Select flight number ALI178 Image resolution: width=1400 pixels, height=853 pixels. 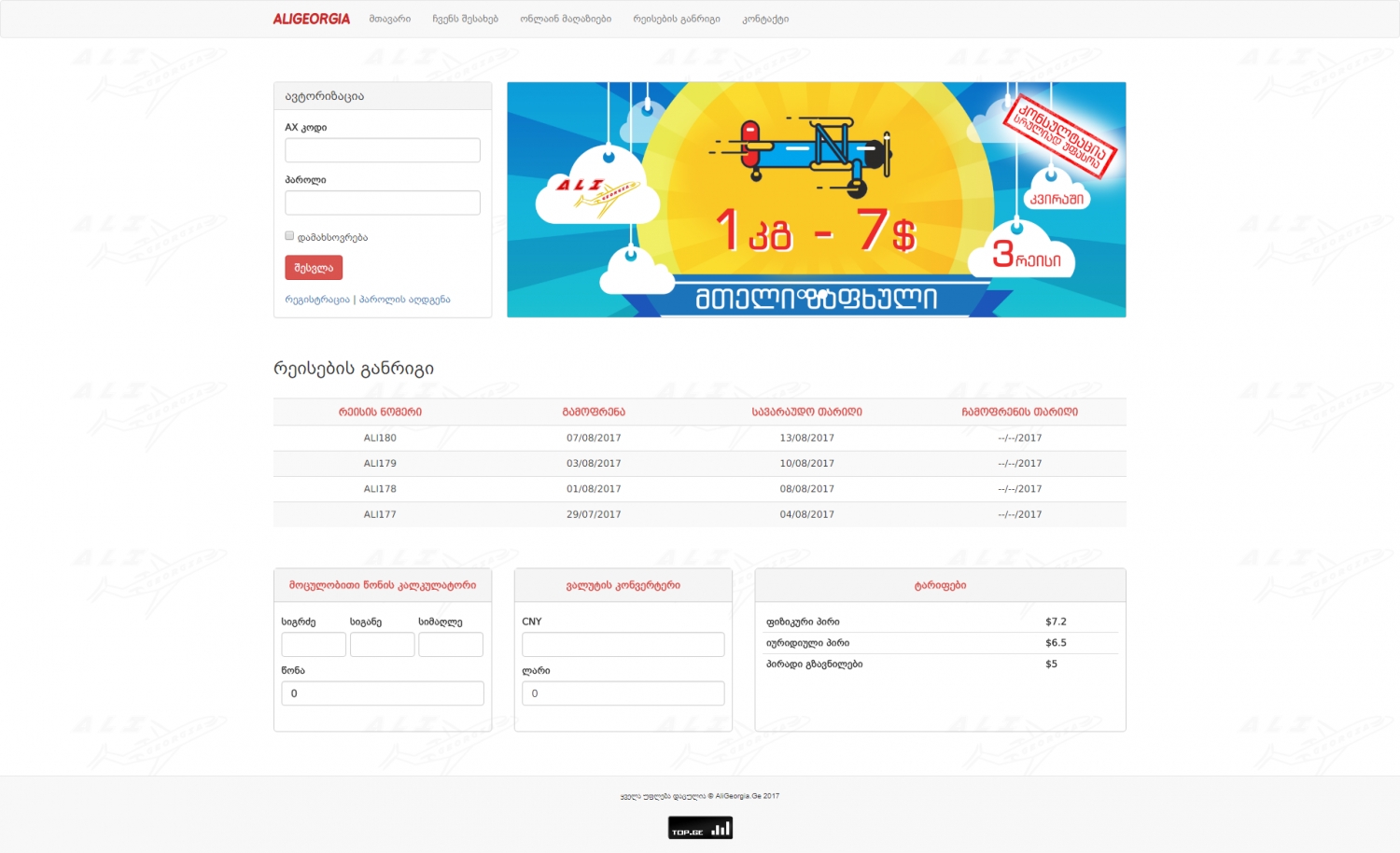coord(380,489)
